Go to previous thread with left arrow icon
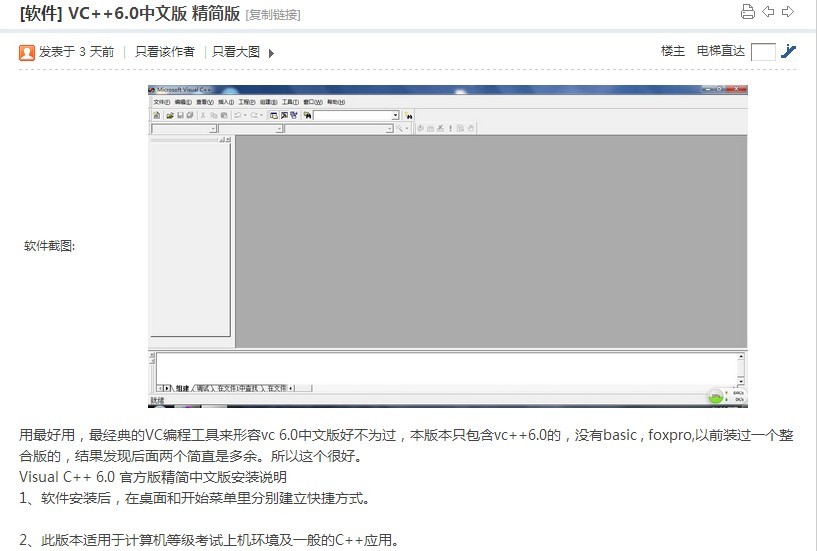This screenshot has height=551, width=817. click(768, 11)
